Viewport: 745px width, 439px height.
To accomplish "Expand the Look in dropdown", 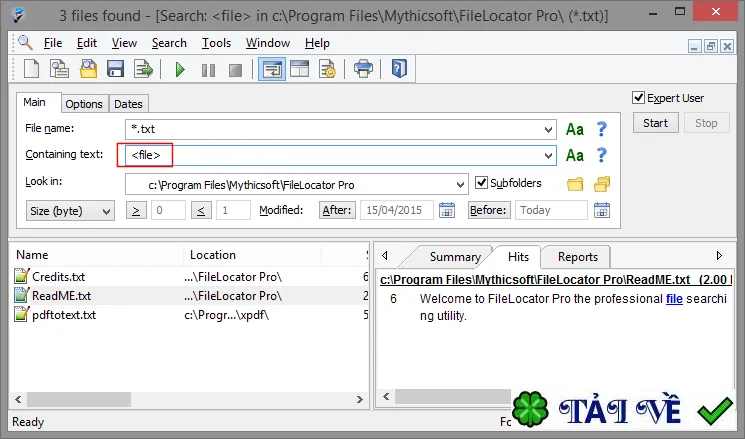I will tap(460, 184).
